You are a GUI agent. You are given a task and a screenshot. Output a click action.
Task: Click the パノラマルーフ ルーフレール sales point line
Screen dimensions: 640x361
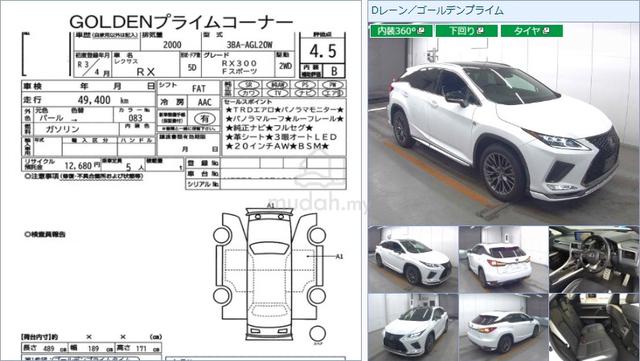tap(284, 119)
